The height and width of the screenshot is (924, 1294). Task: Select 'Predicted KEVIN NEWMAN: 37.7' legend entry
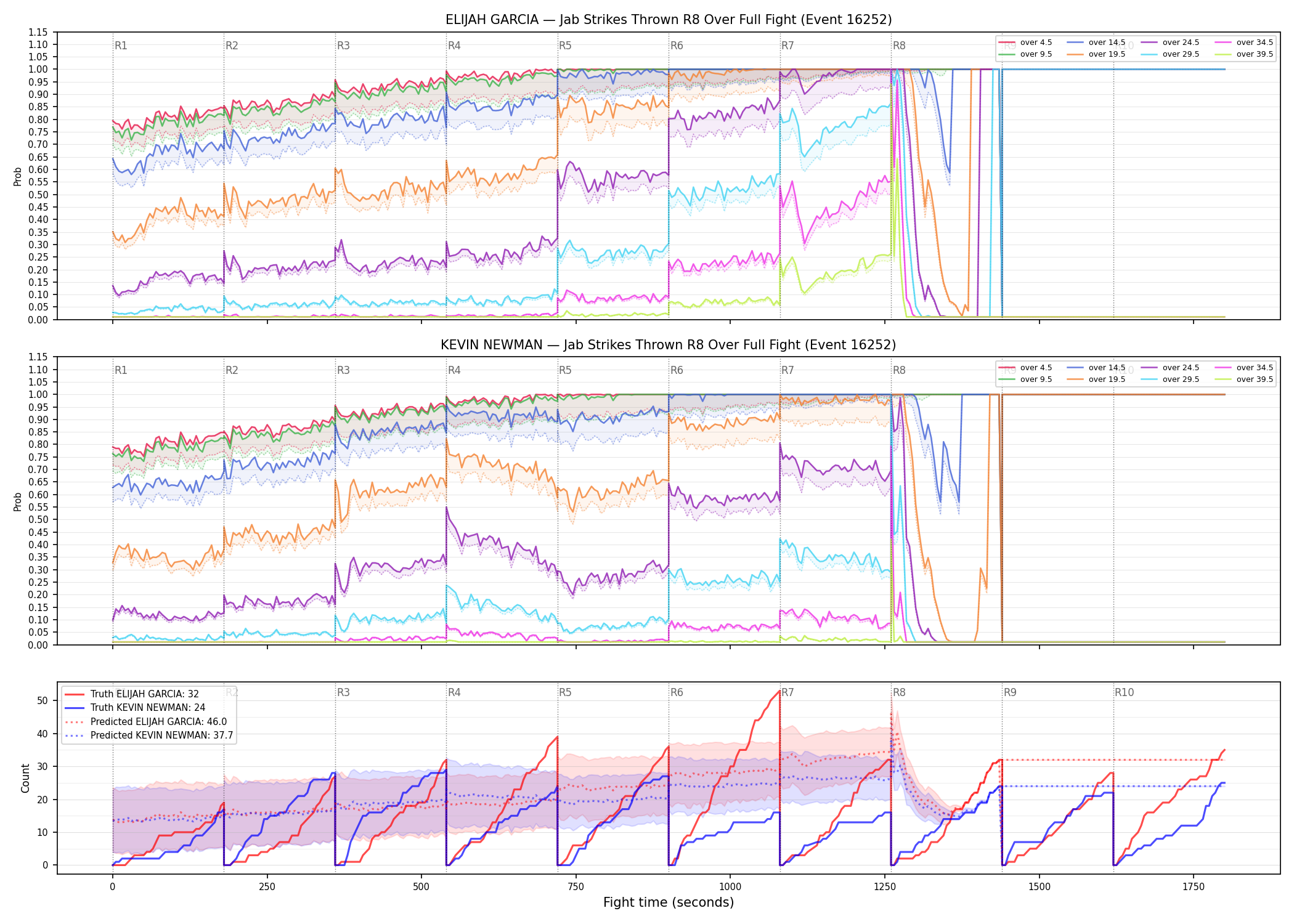149,735
